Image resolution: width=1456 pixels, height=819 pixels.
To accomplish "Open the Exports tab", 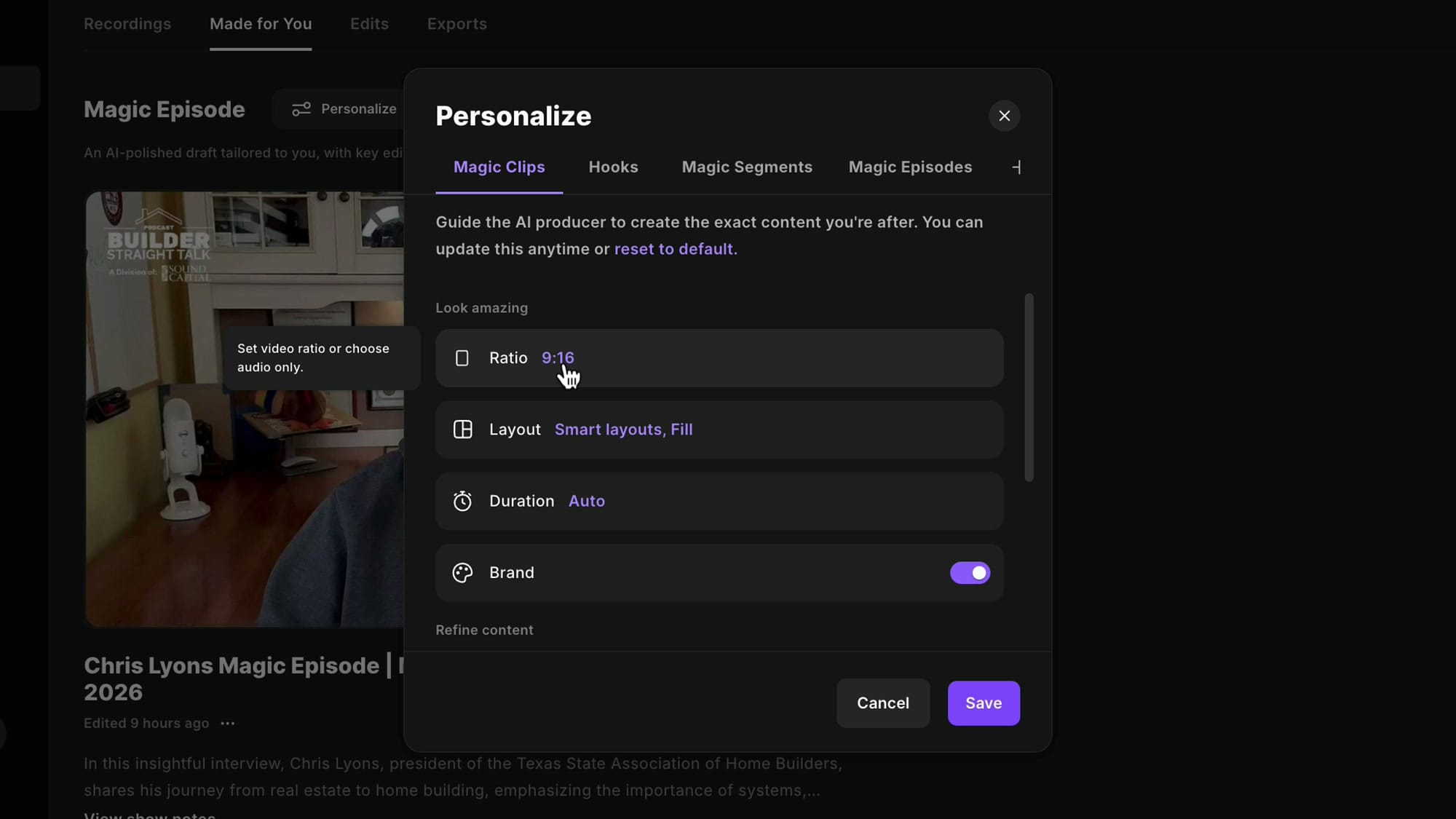I will [456, 24].
